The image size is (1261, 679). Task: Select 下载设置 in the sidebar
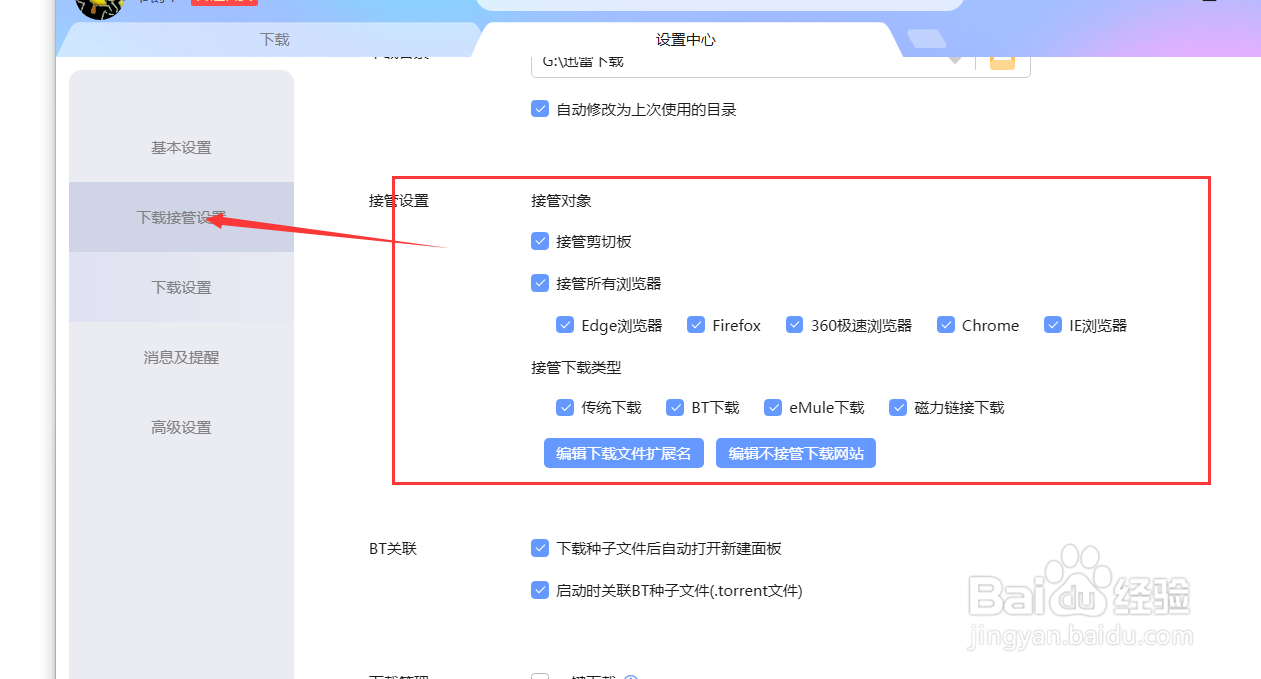point(181,287)
